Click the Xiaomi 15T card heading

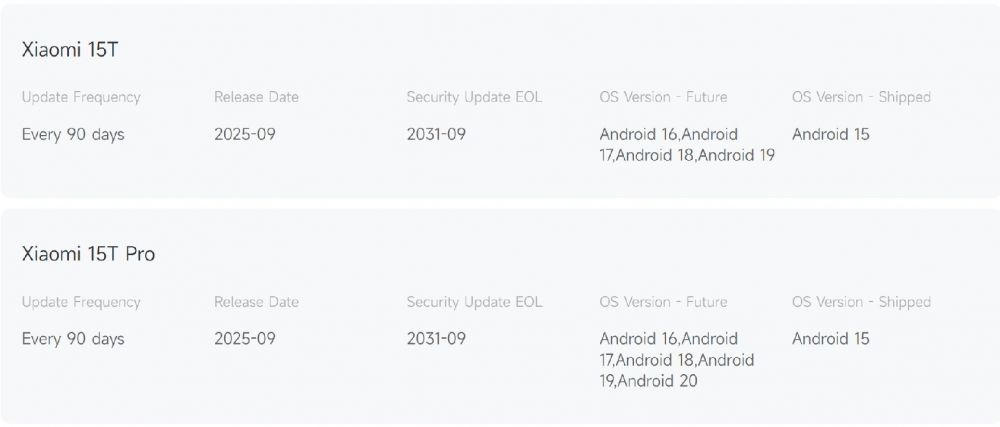click(71, 49)
